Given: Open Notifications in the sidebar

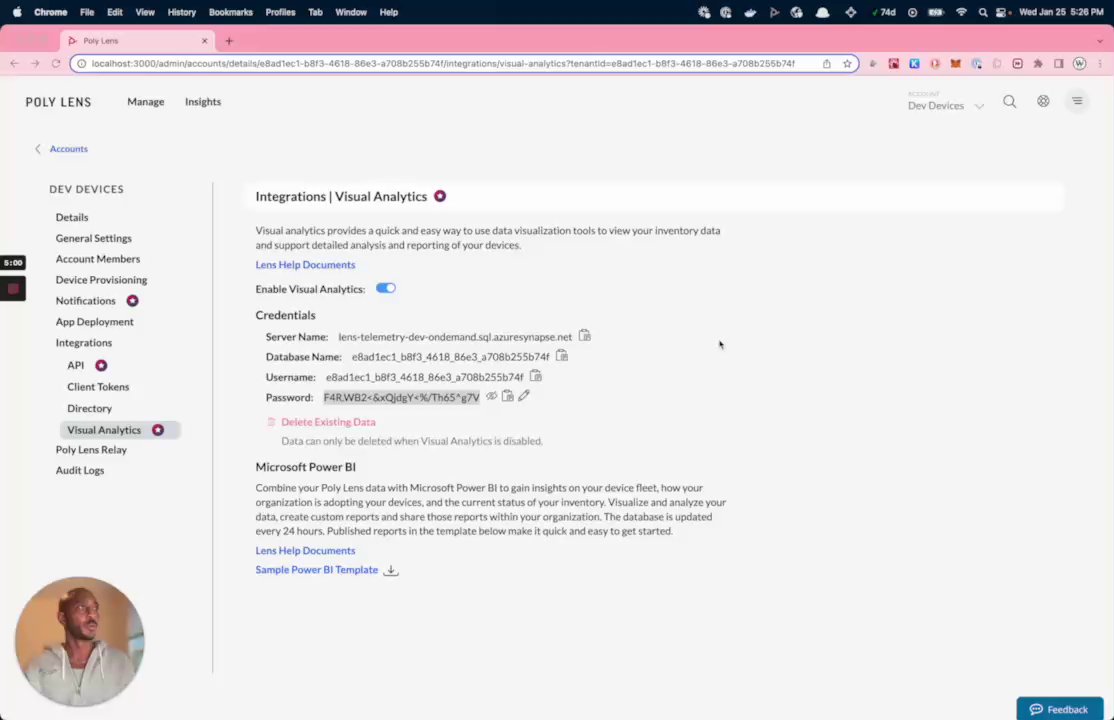Looking at the screenshot, I should pyautogui.click(x=85, y=301).
